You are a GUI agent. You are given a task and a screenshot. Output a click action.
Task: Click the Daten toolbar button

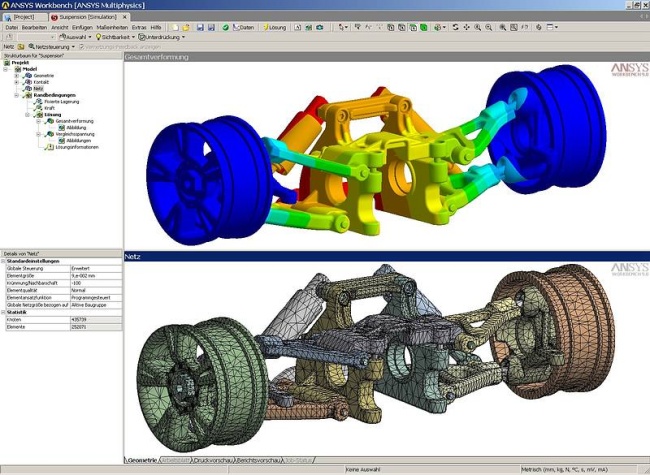243,27
